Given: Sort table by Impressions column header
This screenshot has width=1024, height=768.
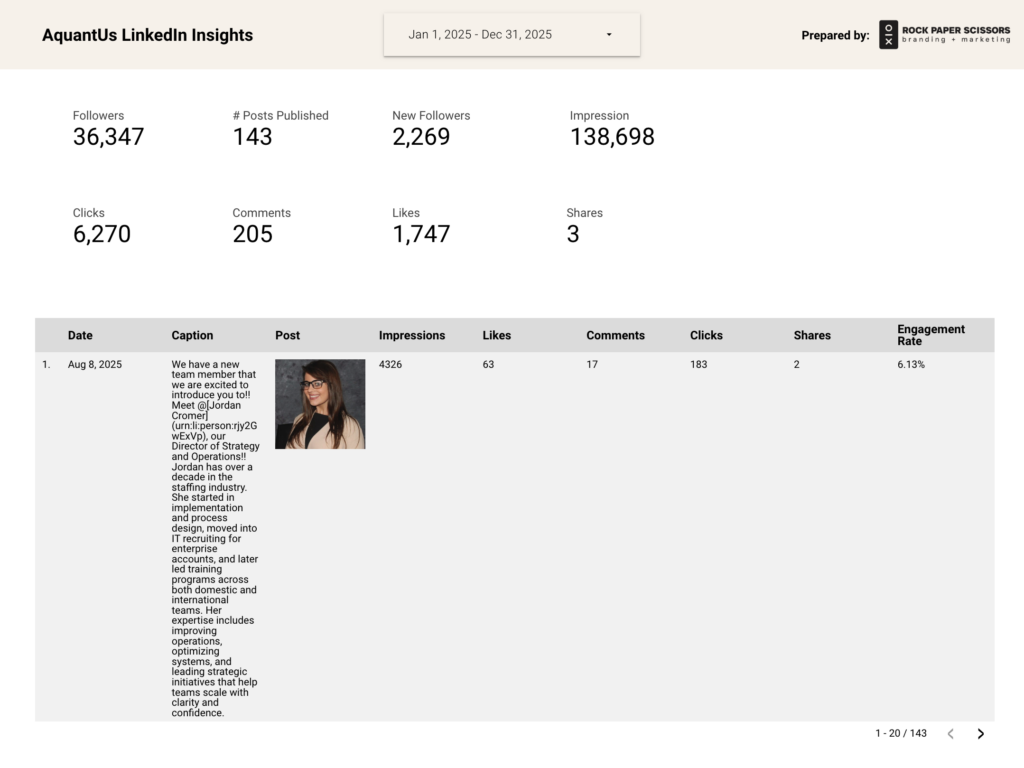Looking at the screenshot, I should (x=412, y=336).
